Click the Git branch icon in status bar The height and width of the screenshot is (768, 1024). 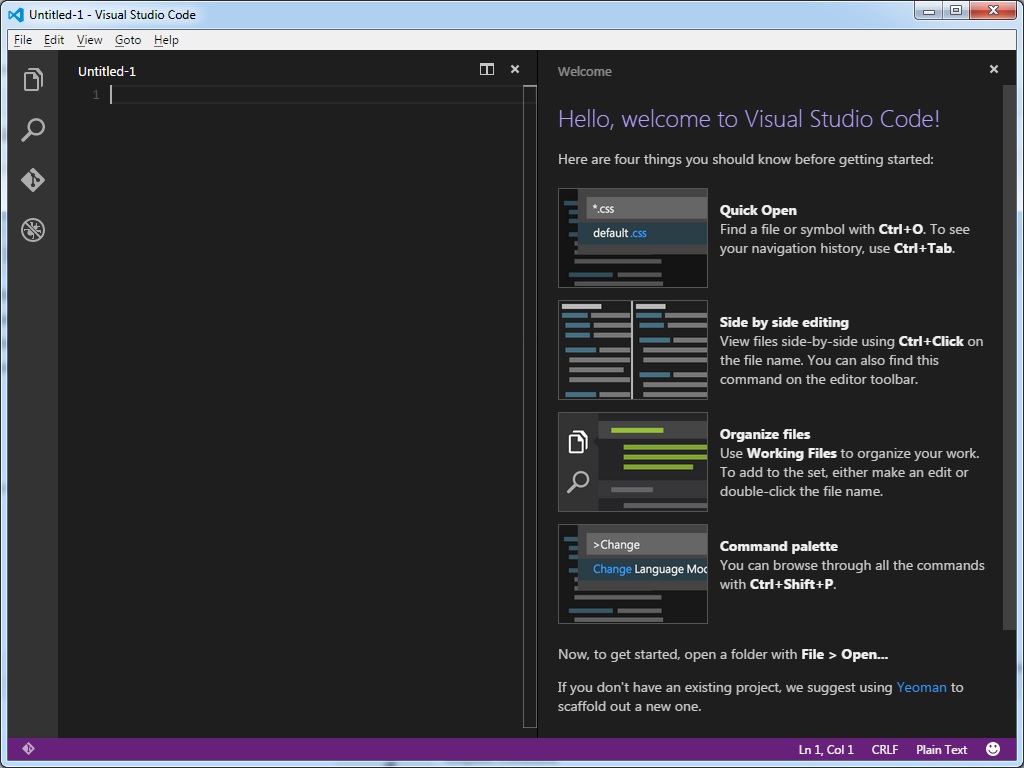click(x=29, y=748)
